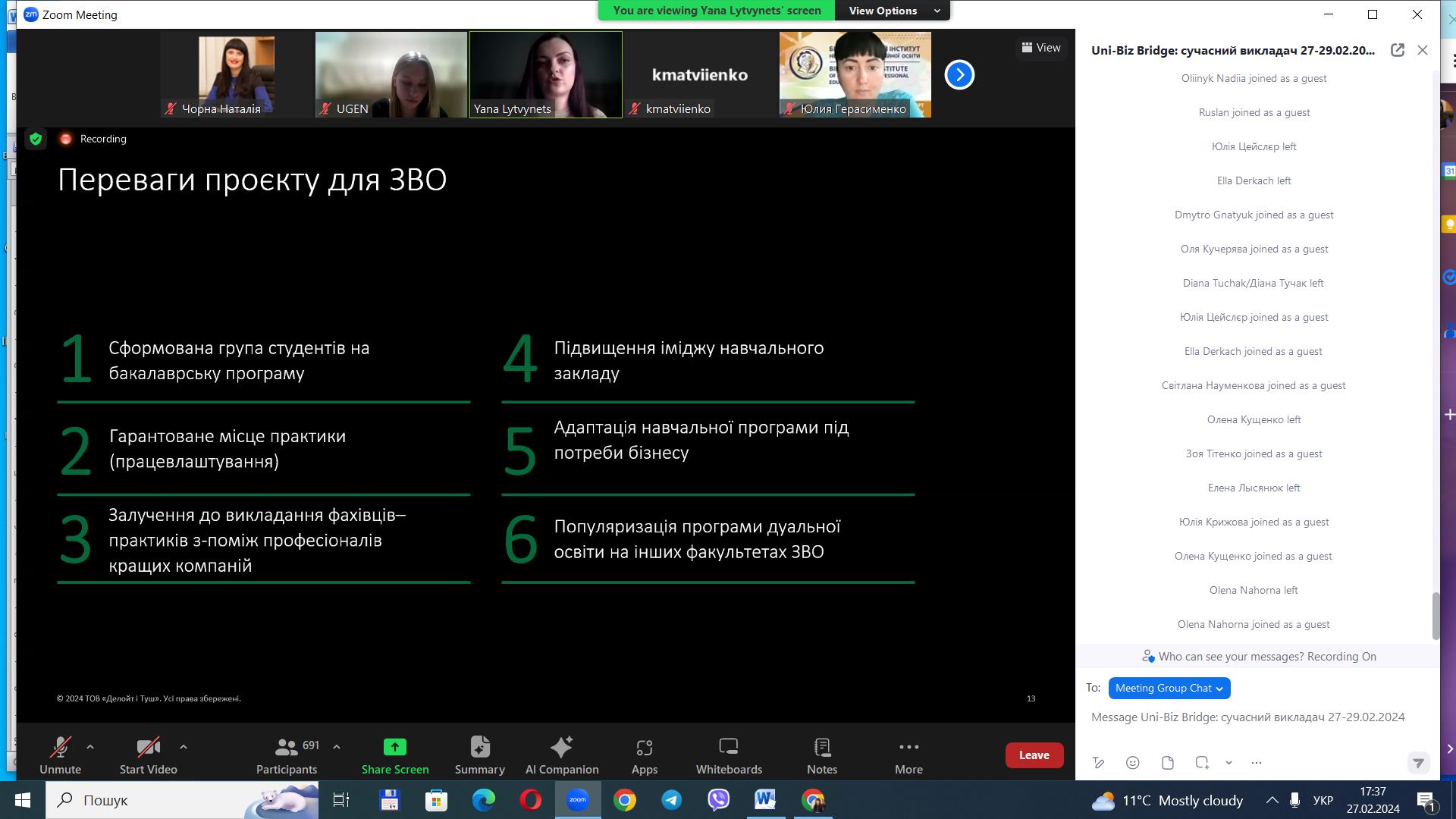This screenshot has width=1456, height=819.
Task: Click the encryption shield icon
Action: [x=36, y=139]
